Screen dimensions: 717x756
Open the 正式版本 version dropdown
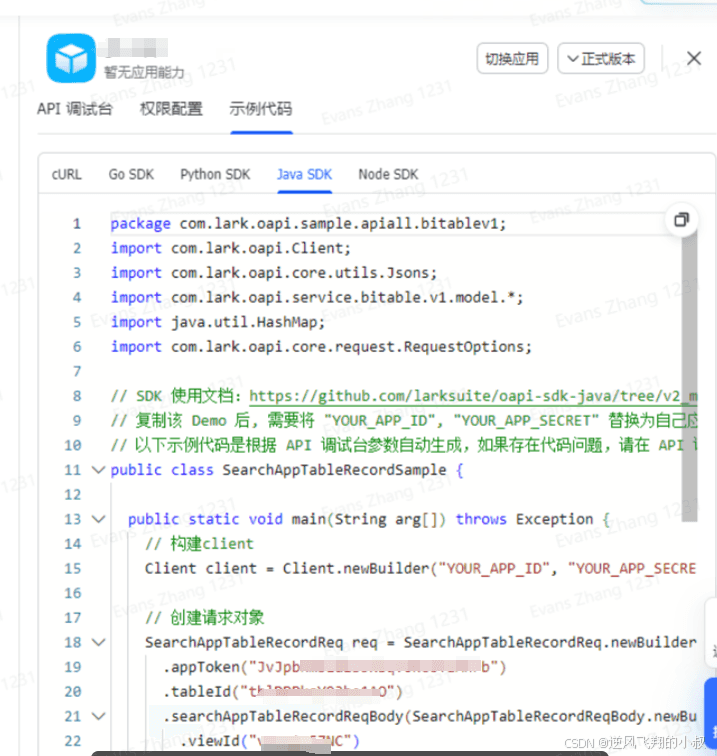tap(601, 58)
